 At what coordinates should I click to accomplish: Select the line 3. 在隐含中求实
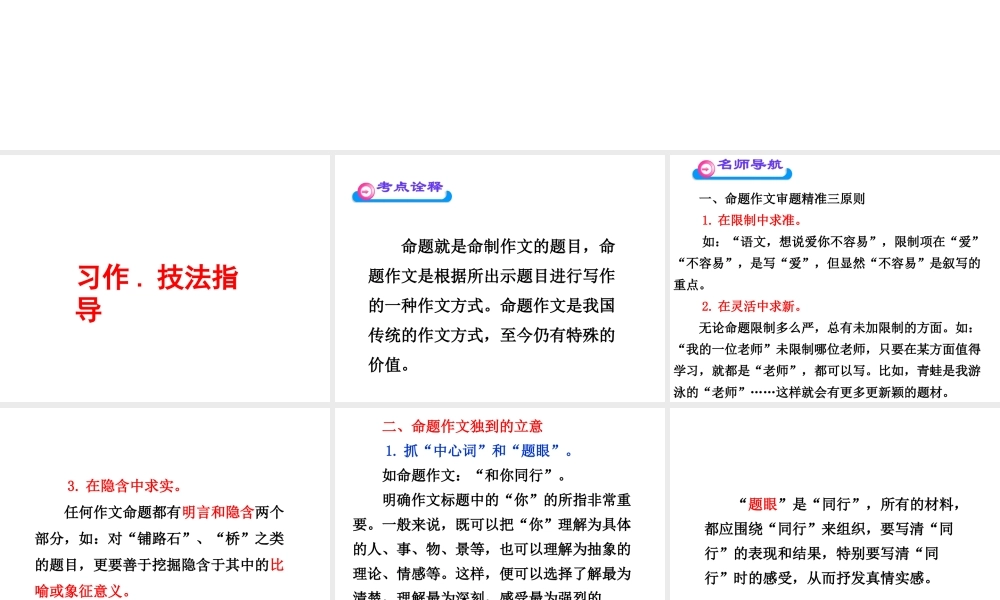123,485
